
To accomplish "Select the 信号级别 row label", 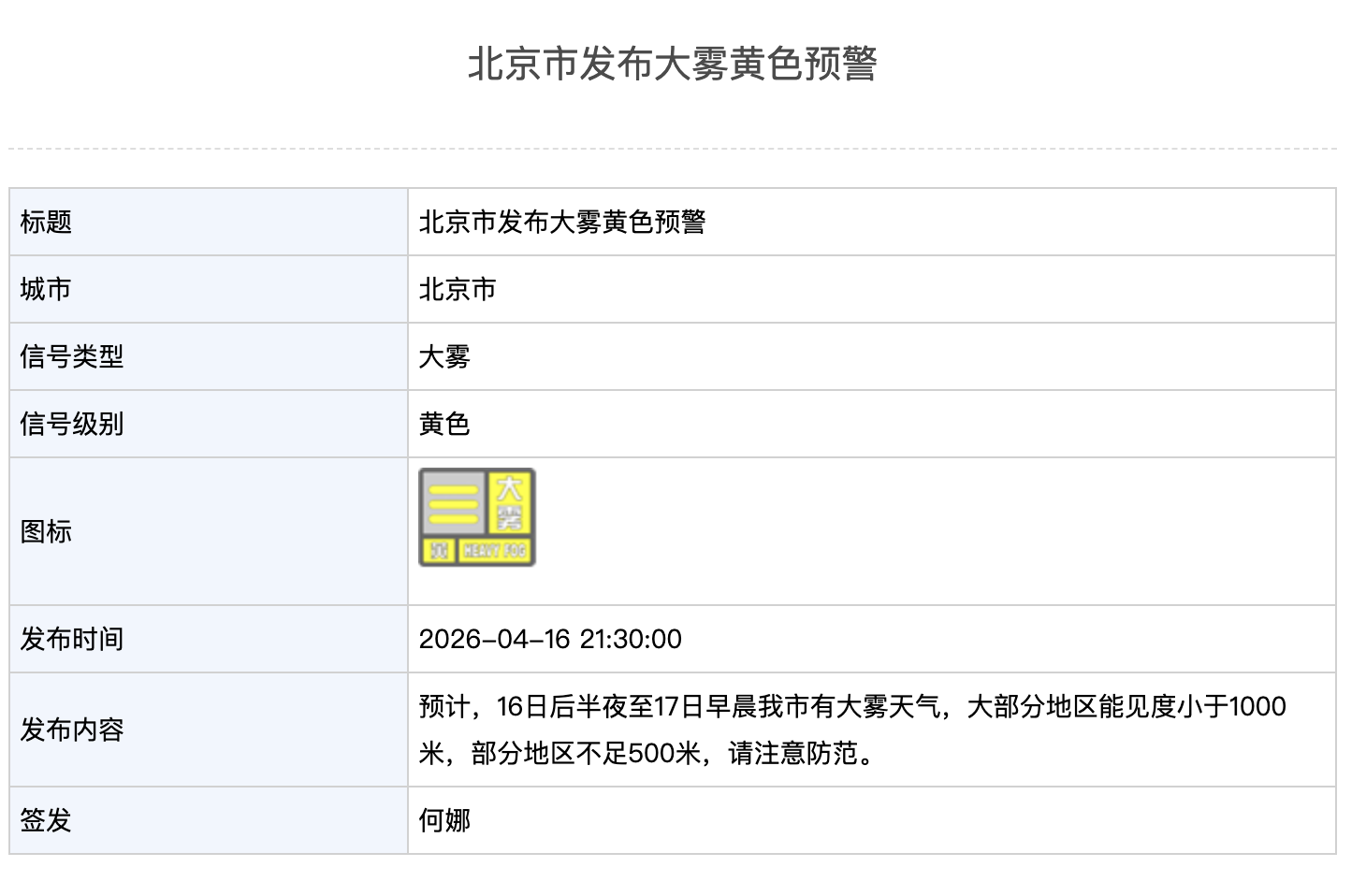I will click(72, 424).
